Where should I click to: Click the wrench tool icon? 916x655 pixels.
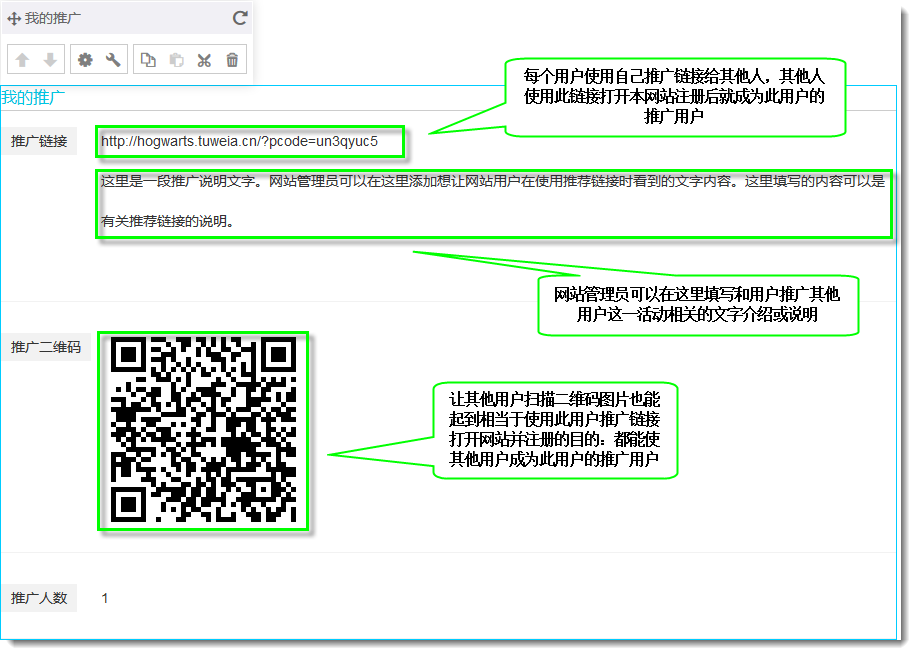tap(113, 60)
